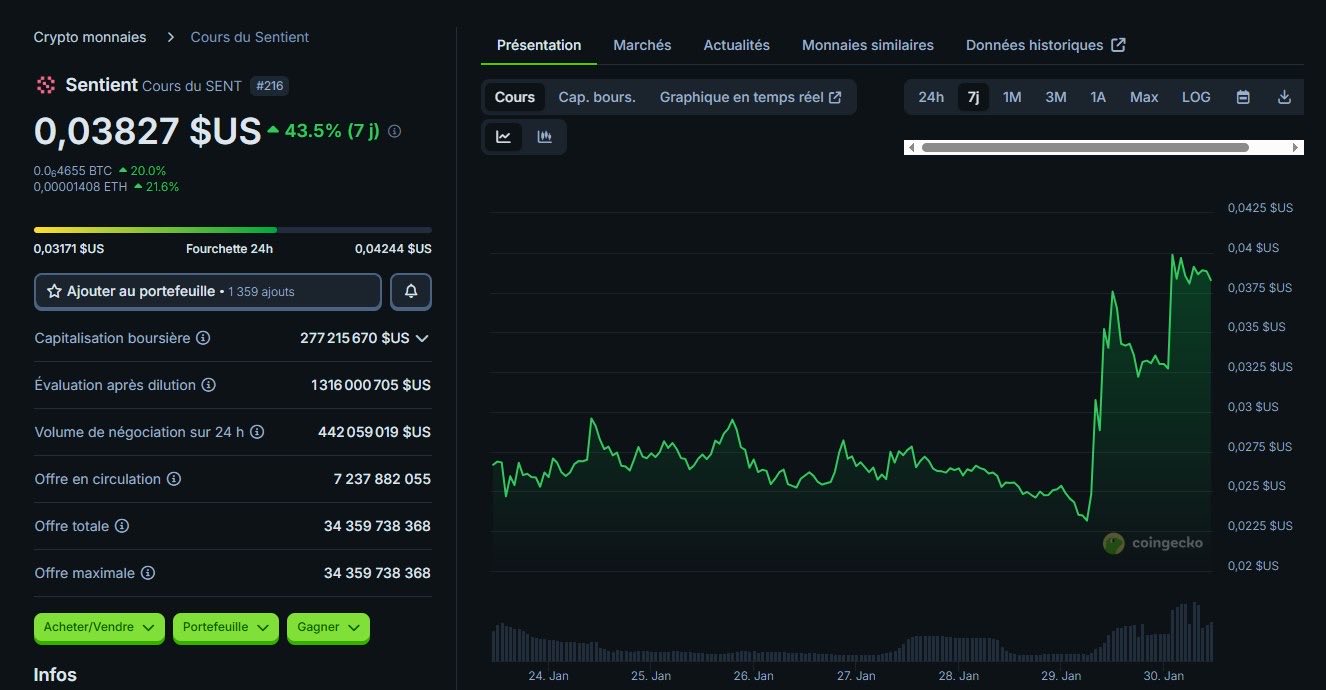Select the 1A time range

coord(1098,97)
